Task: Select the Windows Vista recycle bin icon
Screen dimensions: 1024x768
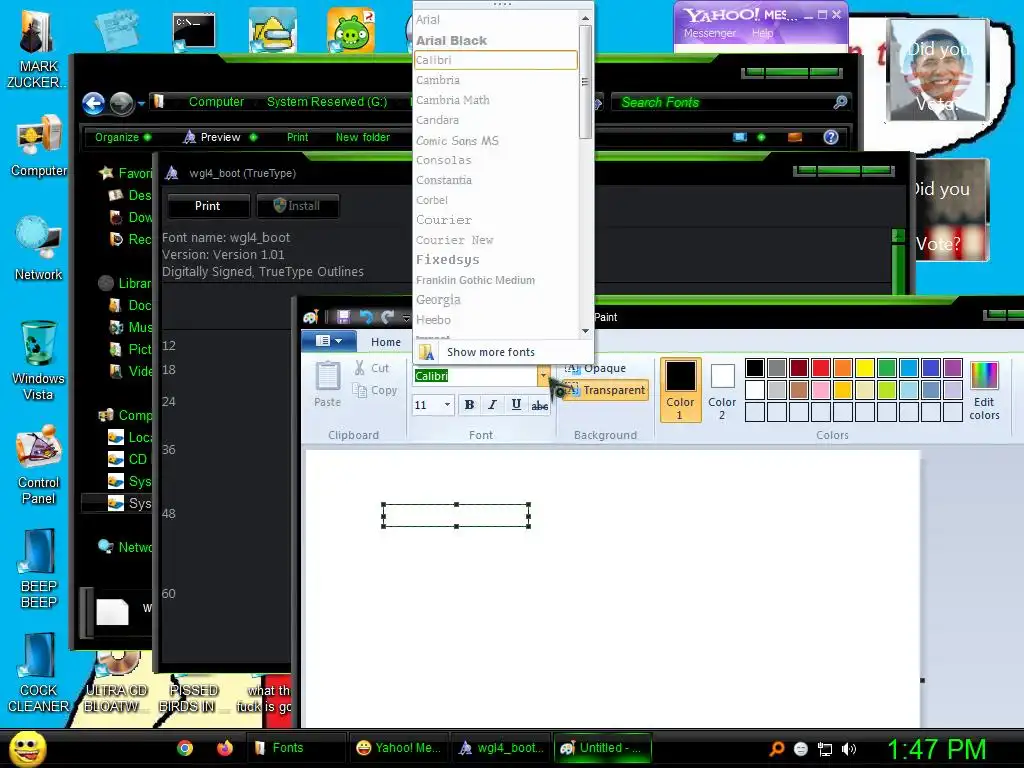Action: (38, 360)
